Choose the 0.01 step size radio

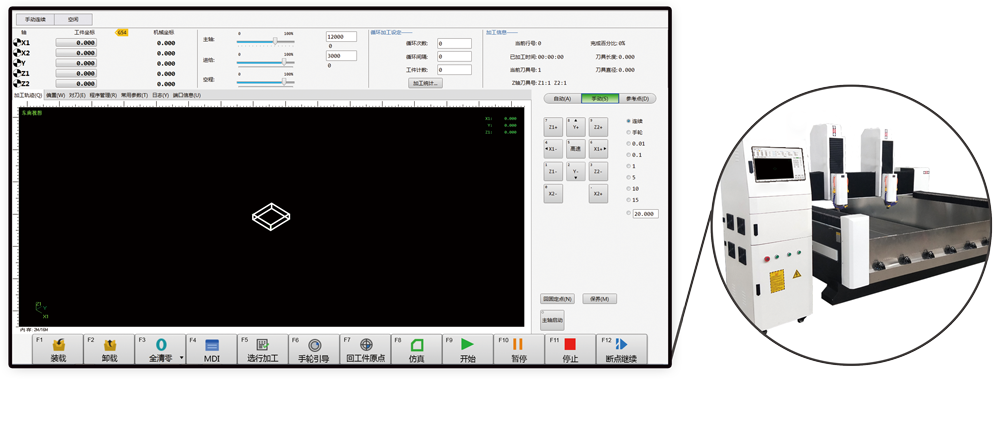click(629, 144)
